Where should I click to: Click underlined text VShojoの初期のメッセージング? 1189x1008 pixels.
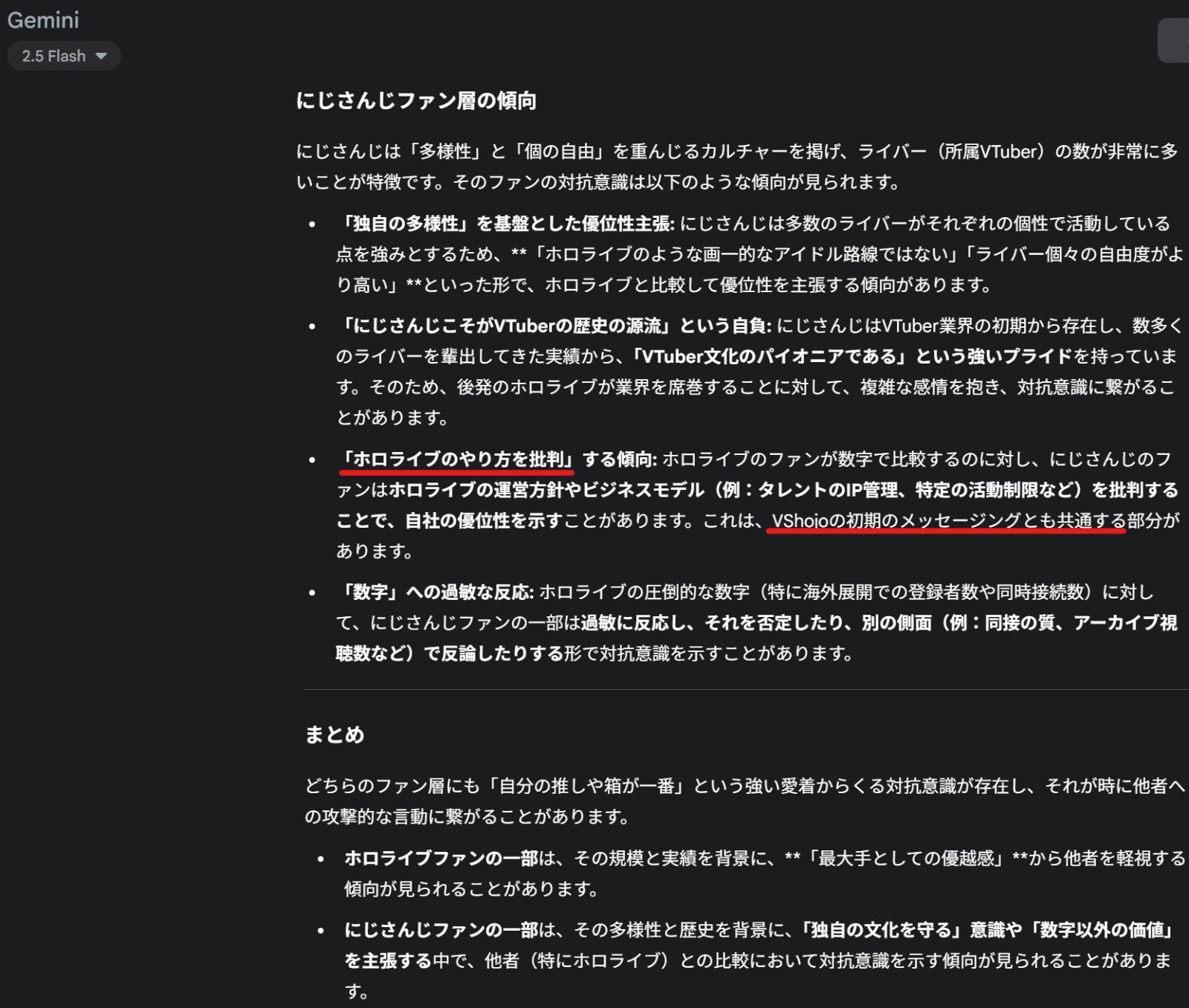pyautogui.click(x=895, y=520)
